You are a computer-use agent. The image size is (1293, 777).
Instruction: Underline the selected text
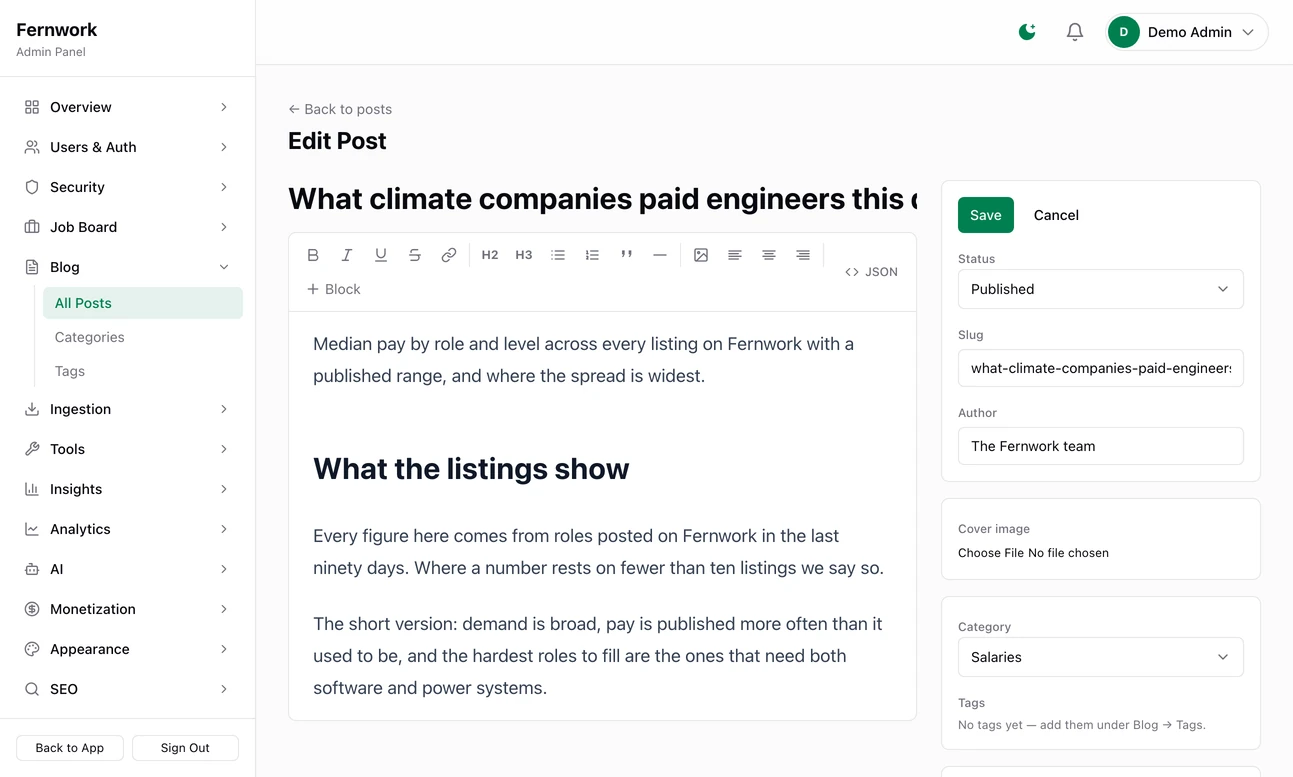381,255
